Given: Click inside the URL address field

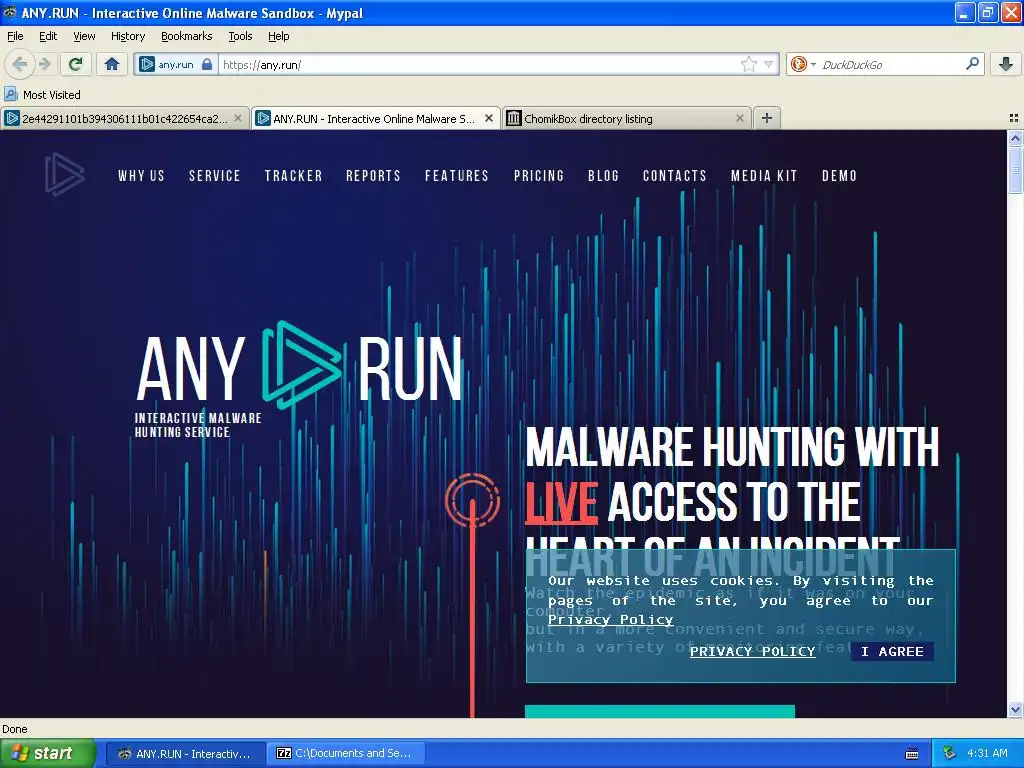Looking at the screenshot, I should click(x=480, y=64).
